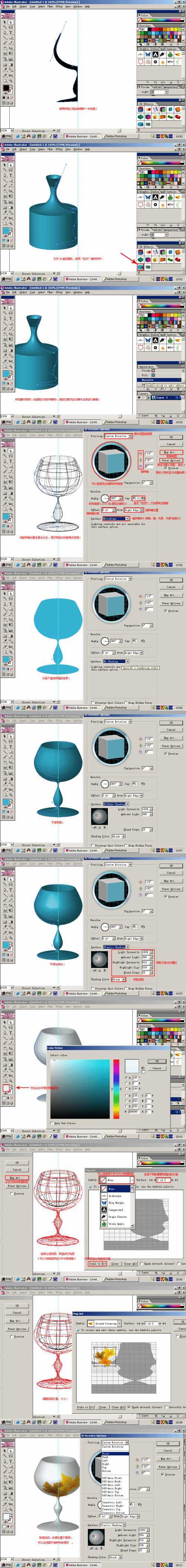Click Stroke row in the Appearance panel
The image size is (186, 1568).
pyautogui.click(x=160, y=371)
